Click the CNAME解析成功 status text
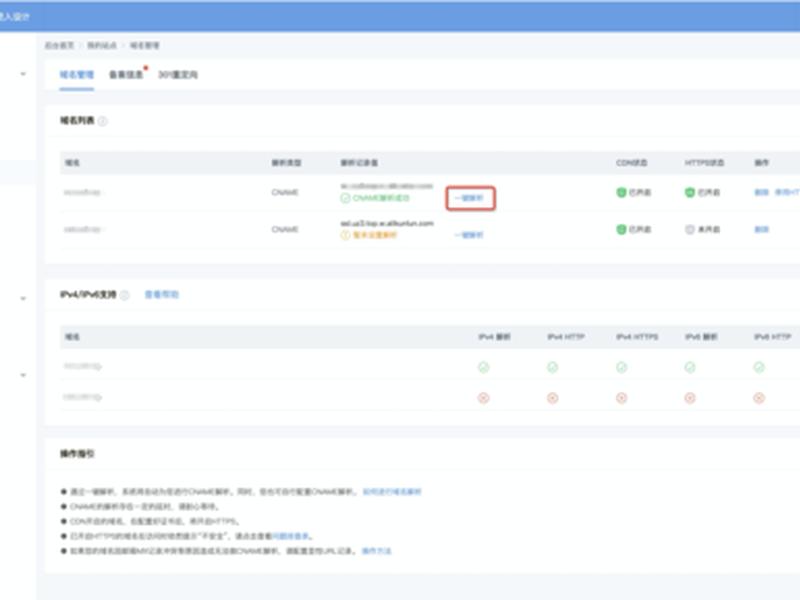 point(381,198)
